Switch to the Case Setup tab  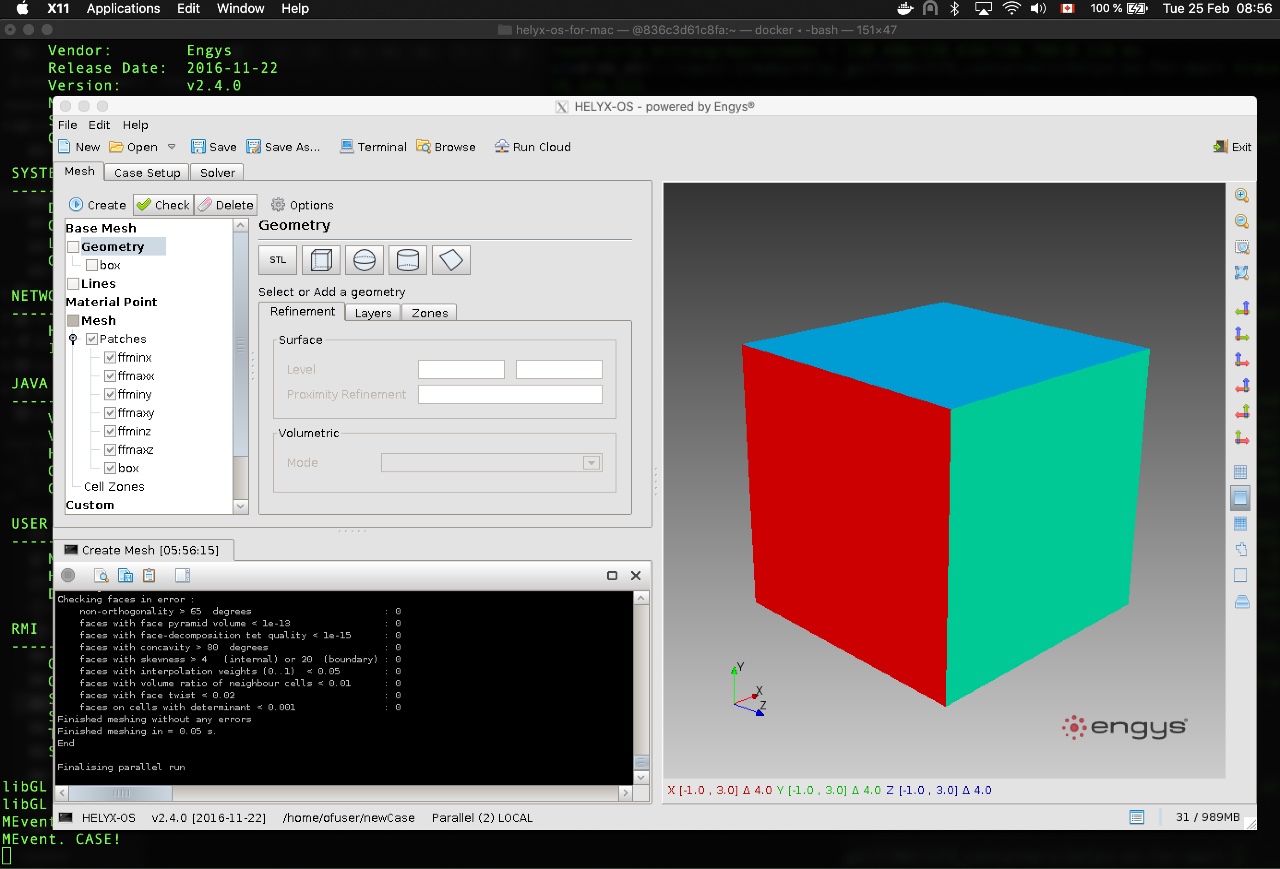click(147, 172)
